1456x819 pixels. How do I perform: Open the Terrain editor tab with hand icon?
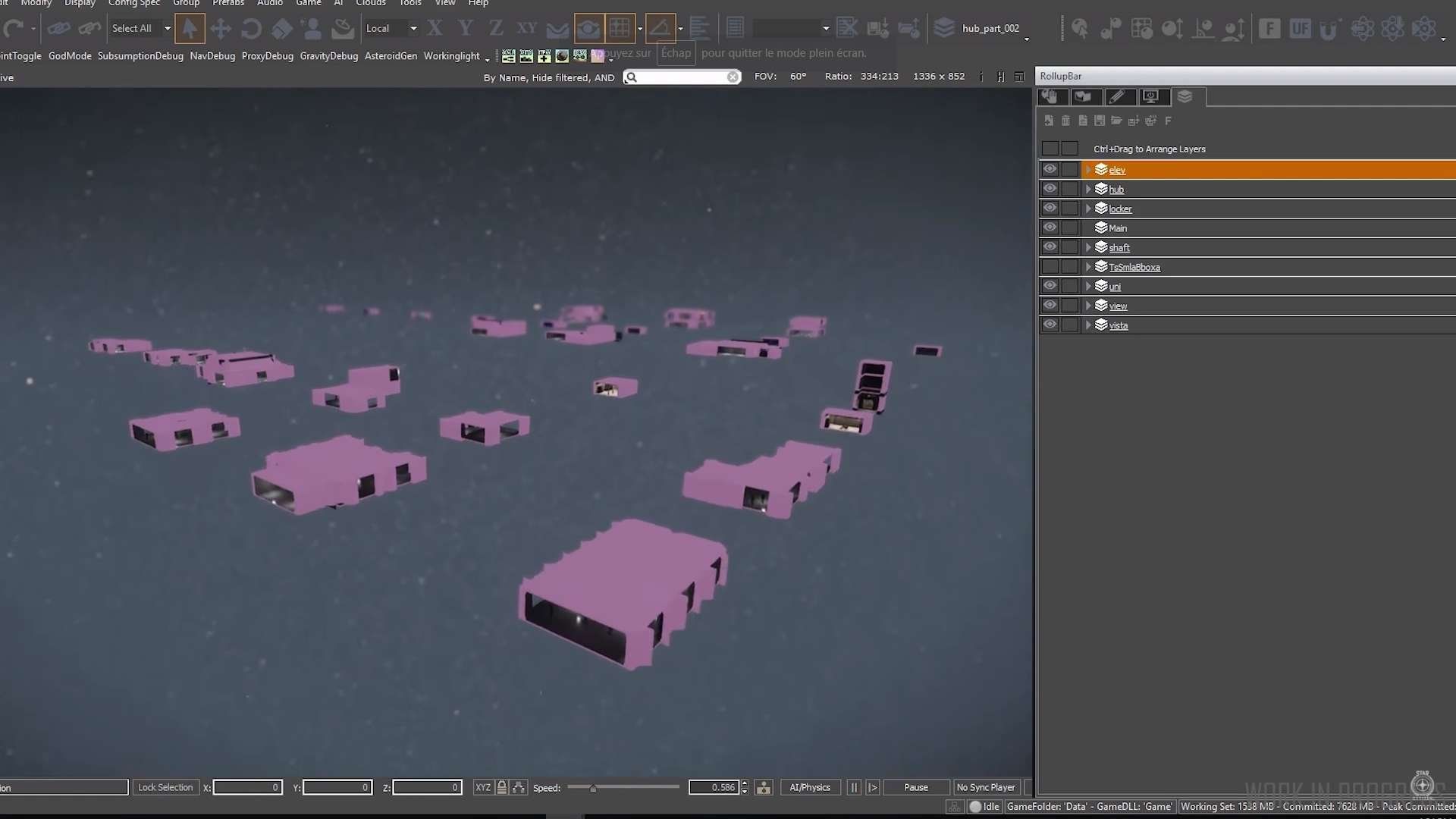click(1050, 96)
